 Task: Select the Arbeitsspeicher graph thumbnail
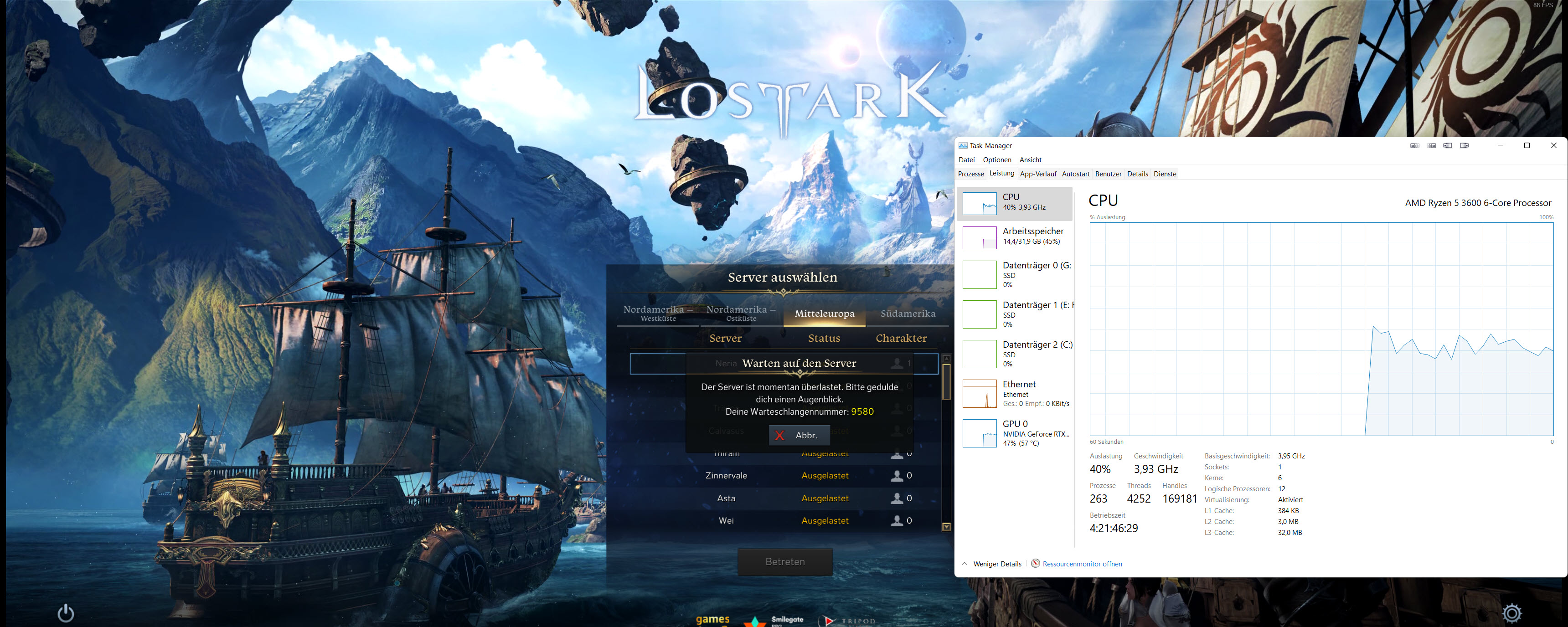tap(980, 237)
